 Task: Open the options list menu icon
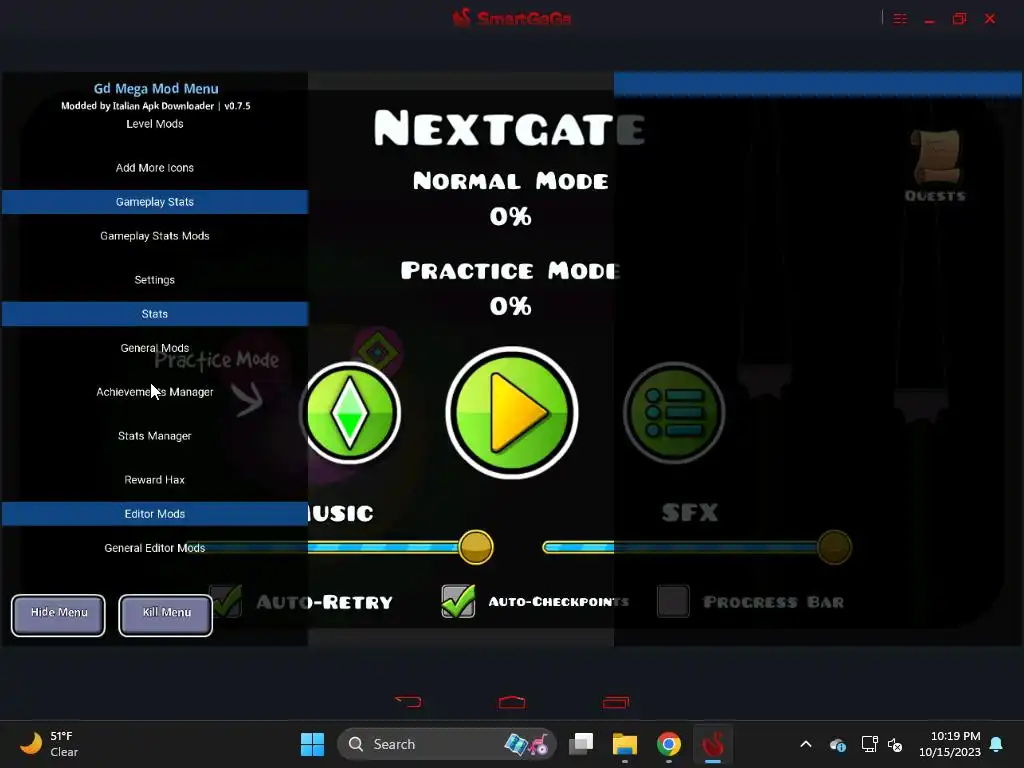pyautogui.click(x=674, y=413)
